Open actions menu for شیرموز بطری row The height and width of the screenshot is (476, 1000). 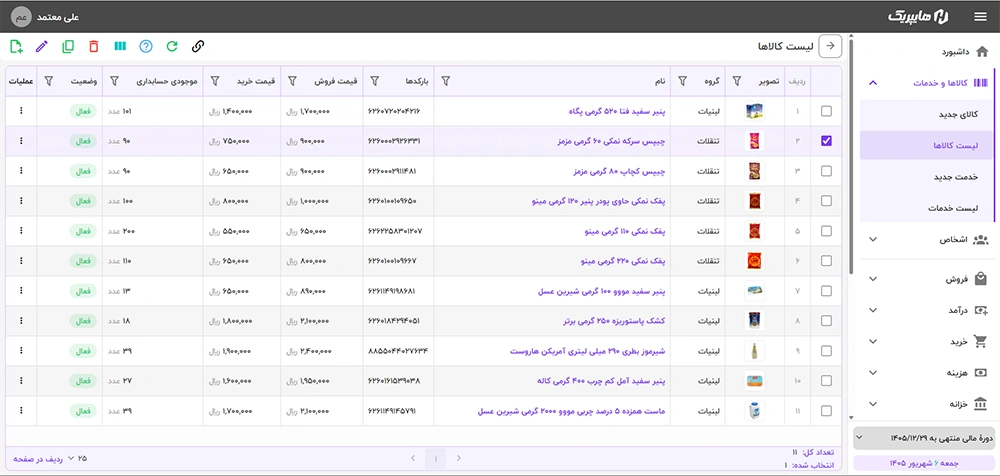21,351
